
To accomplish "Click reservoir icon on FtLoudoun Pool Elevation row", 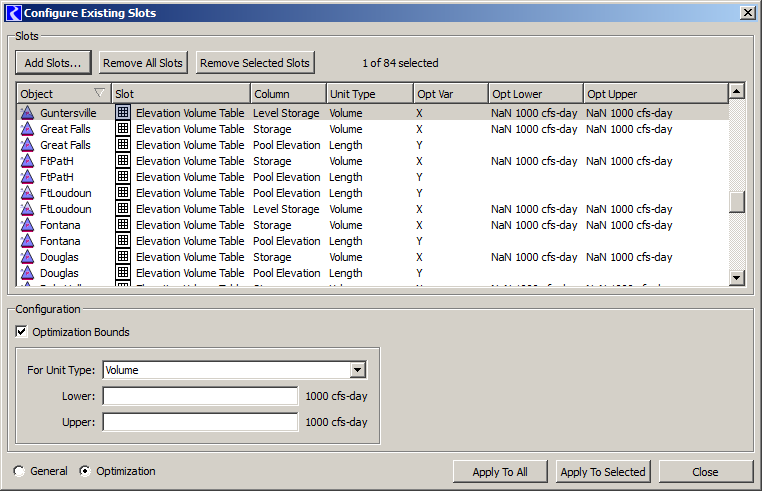I will [x=27, y=193].
